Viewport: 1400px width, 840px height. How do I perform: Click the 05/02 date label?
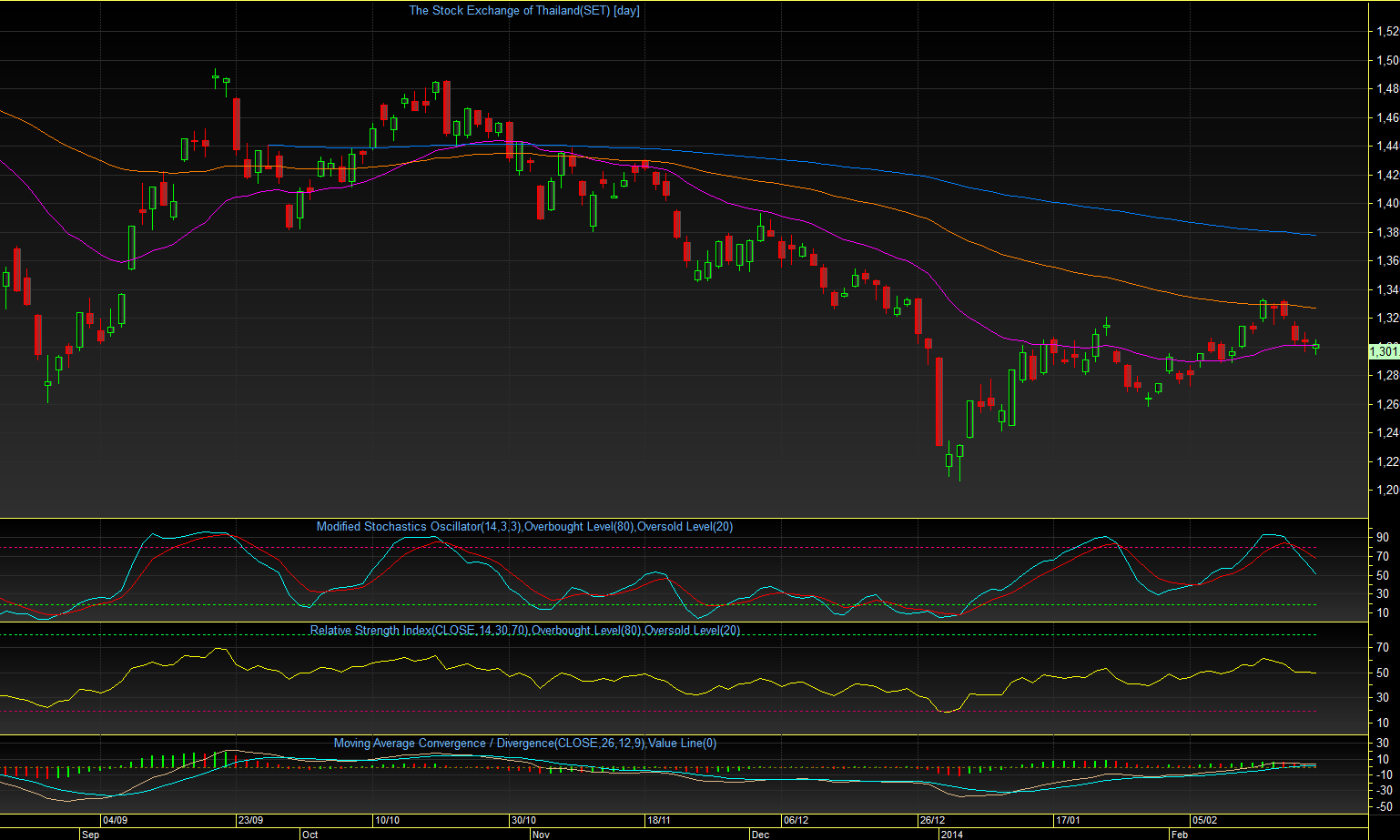click(x=1204, y=820)
